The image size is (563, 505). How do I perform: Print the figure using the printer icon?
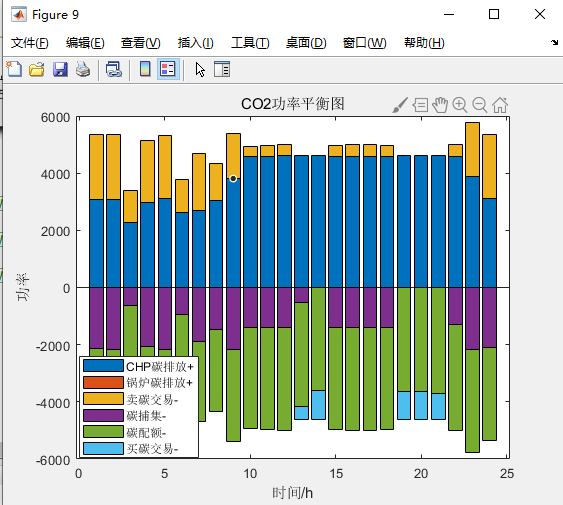click(x=83, y=69)
